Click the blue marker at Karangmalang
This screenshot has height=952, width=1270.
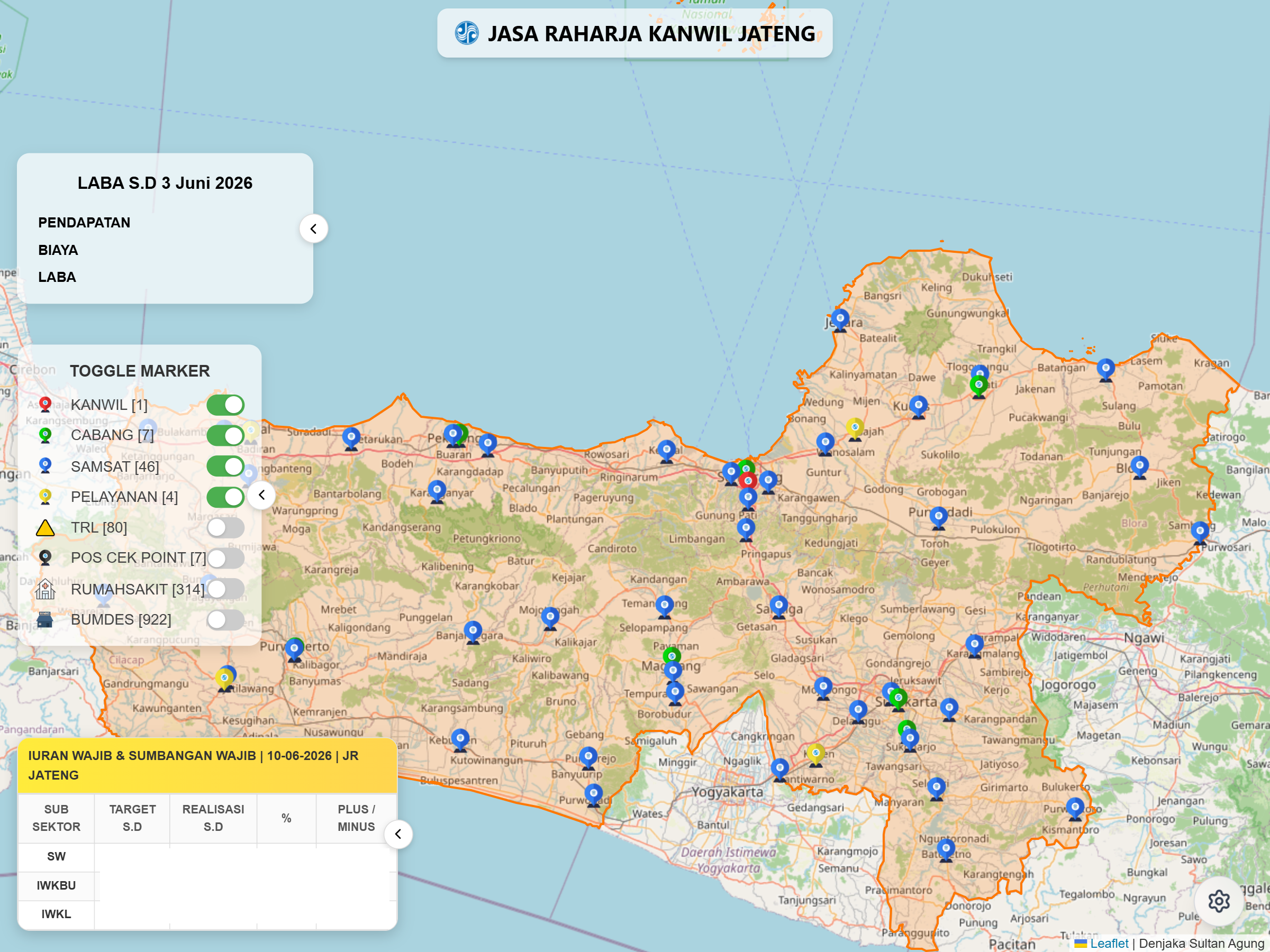975,646
